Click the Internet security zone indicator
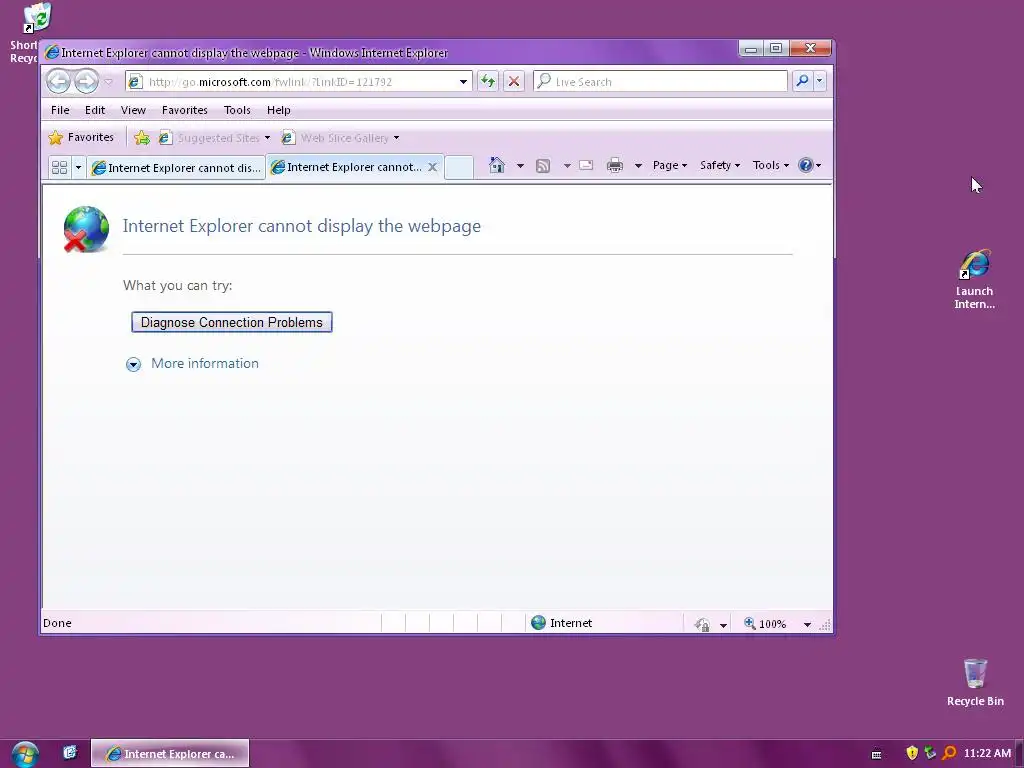The width and height of the screenshot is (1024, 768). [562, 623]
